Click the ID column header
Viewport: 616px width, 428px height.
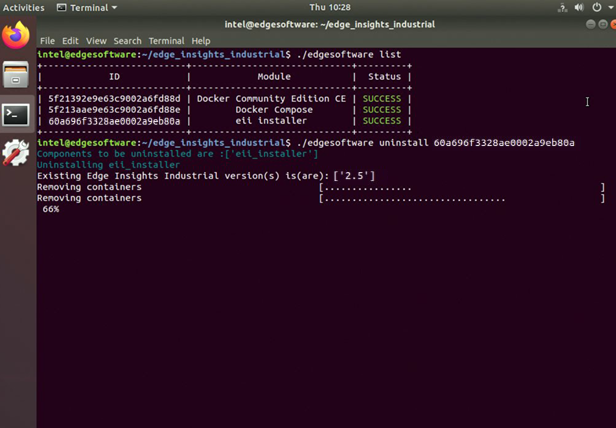(114, 77)
